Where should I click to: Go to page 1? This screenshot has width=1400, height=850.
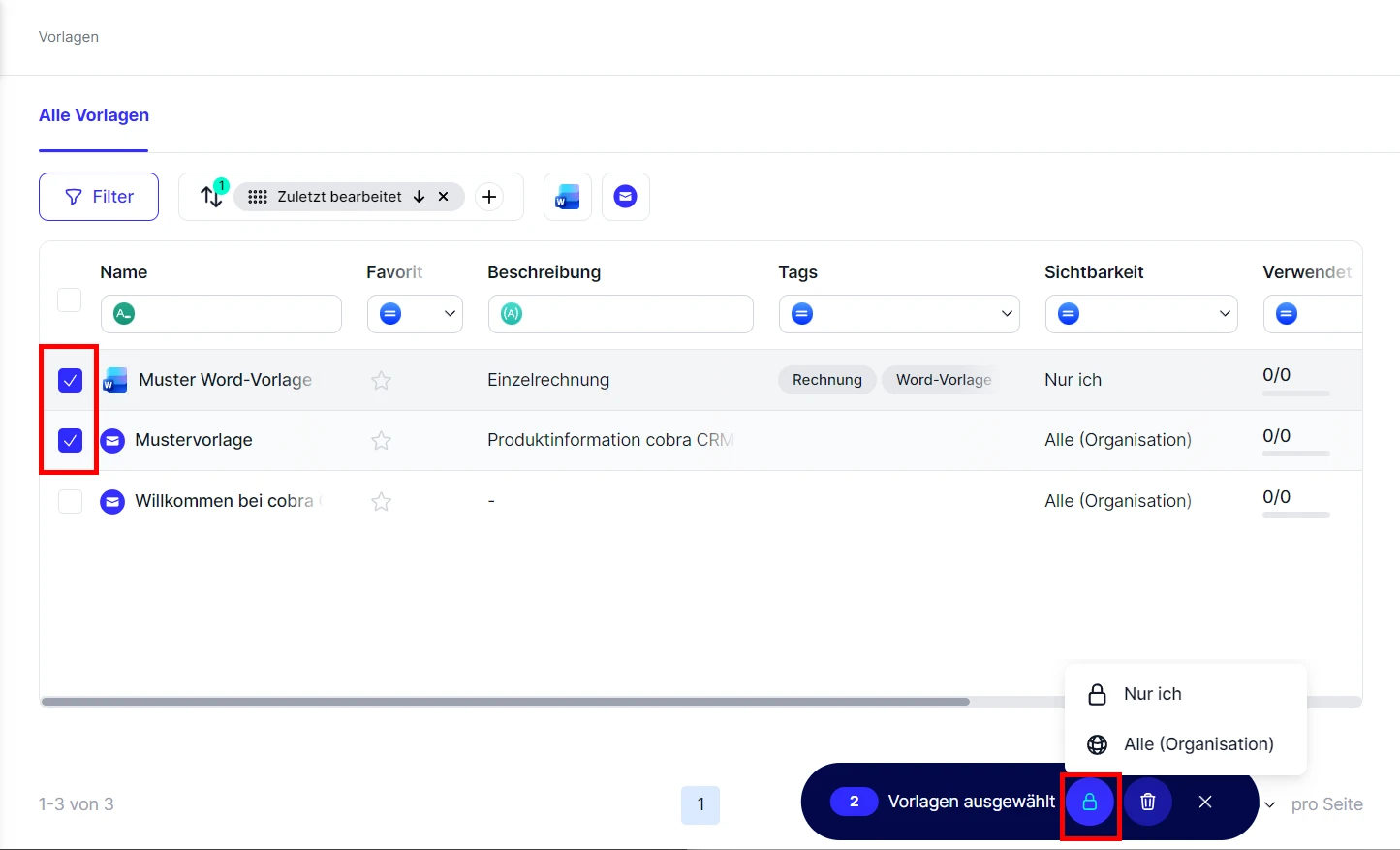(x=700, y=804)
